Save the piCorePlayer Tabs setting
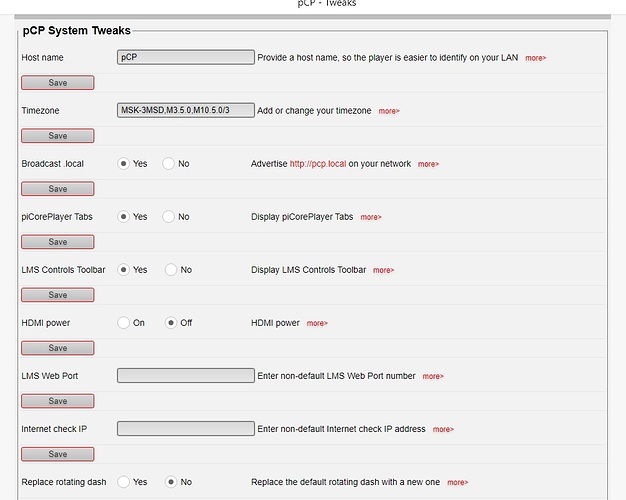626x500 pixels. pyautogui.click(x=58, y=242)
